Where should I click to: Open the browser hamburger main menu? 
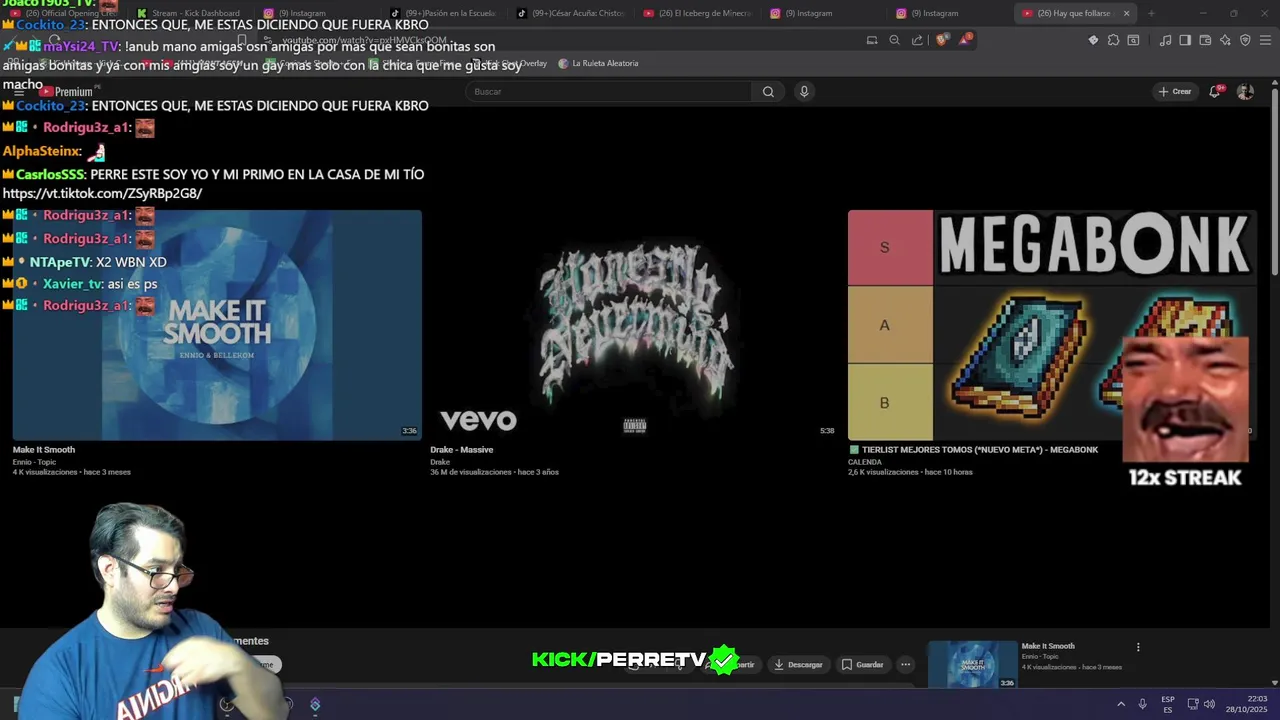pos(1265,40)
